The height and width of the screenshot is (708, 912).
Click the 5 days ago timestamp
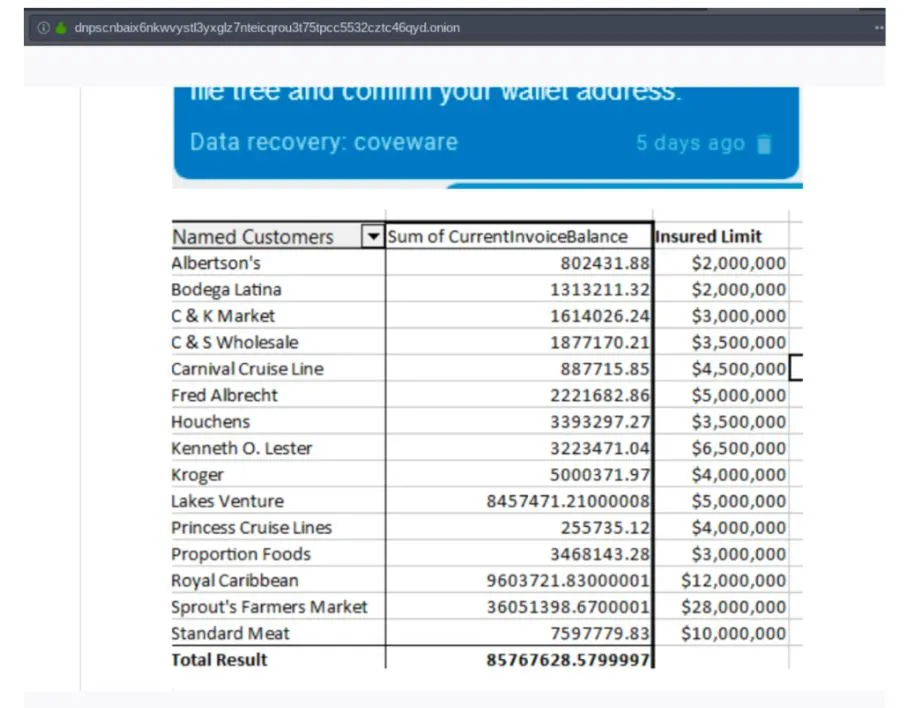(x=690, y=143)
